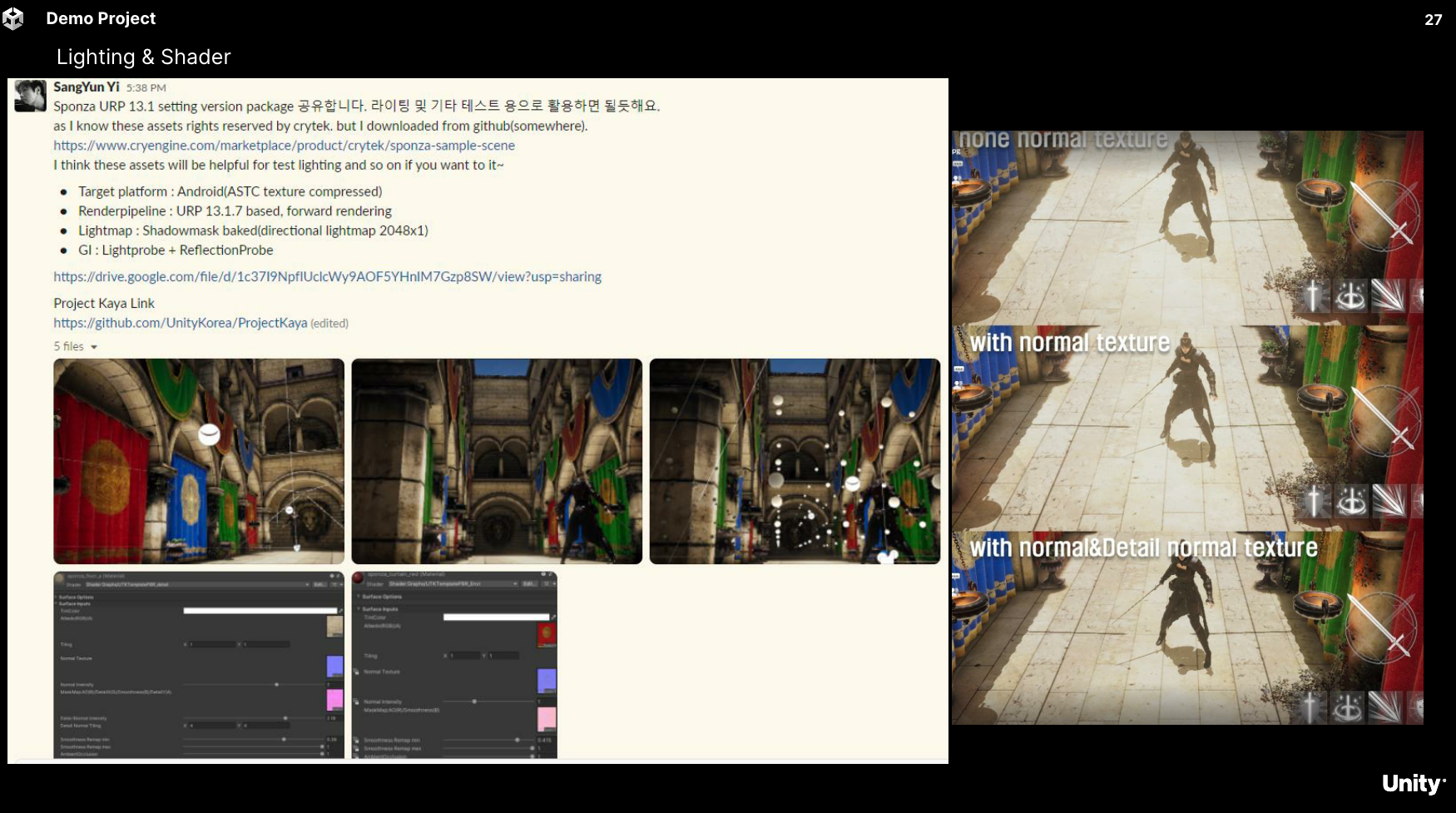The width and height of the screenshot is (1456, 813).
Task: Click the Edit button in floor material inspector
Action: [x=320, y=585]
